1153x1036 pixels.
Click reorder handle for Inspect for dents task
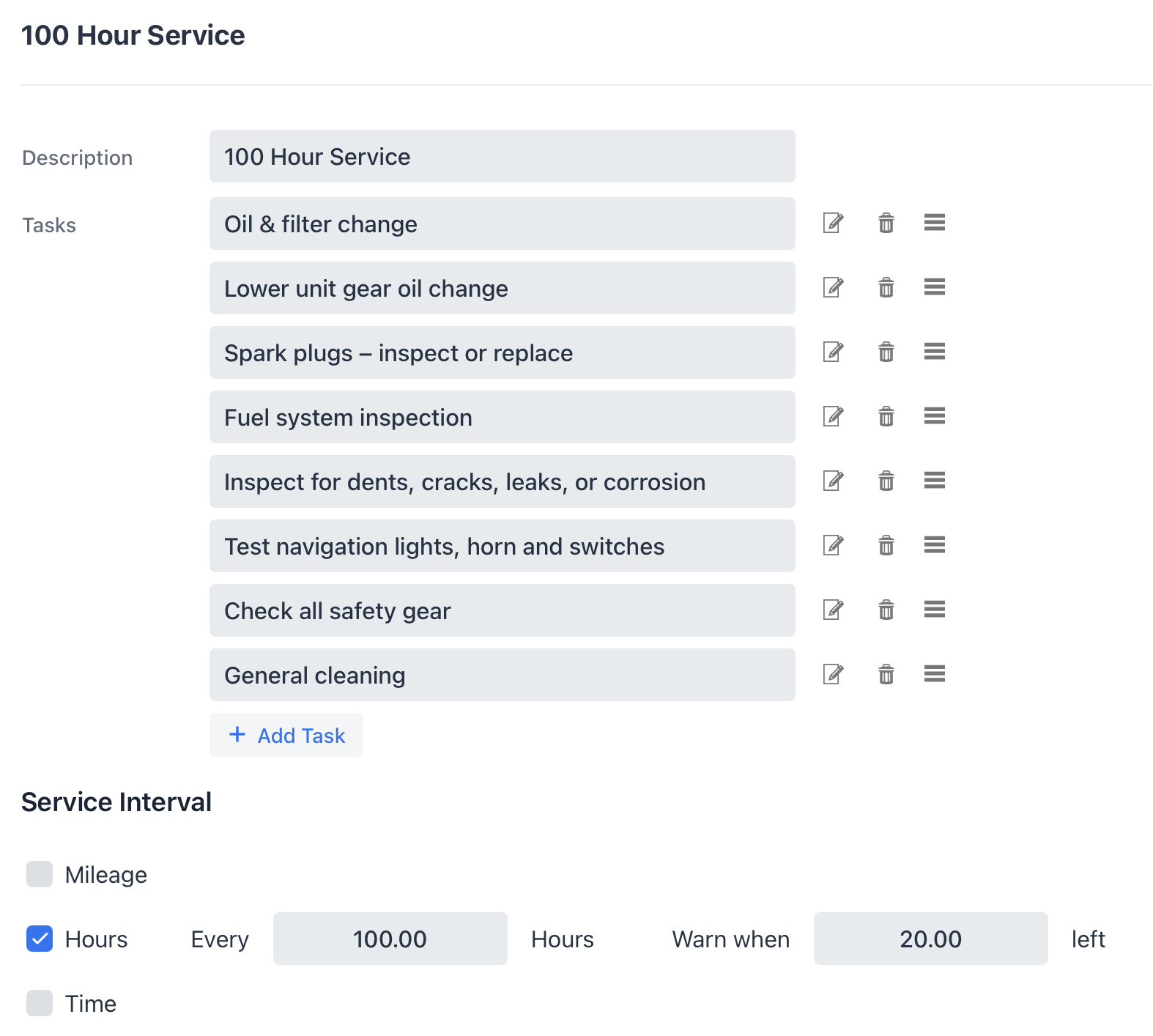point(935,480)
